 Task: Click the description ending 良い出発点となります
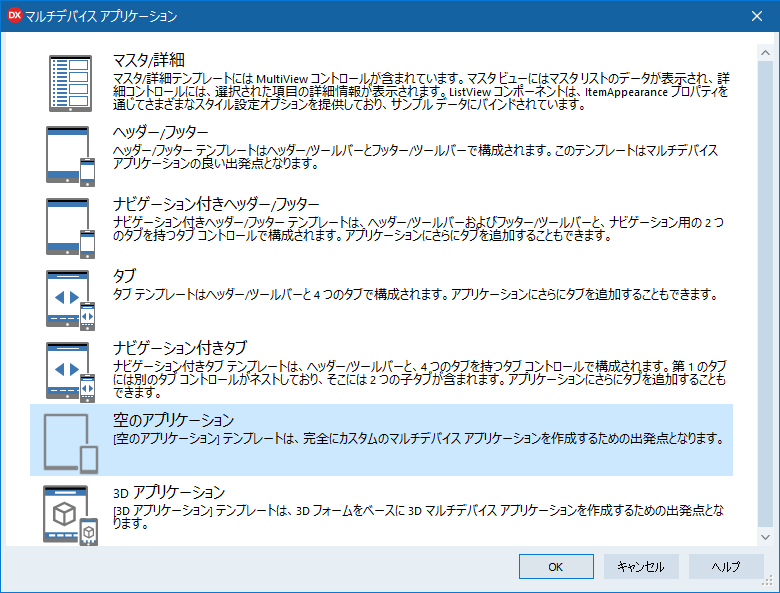(415, 157)
